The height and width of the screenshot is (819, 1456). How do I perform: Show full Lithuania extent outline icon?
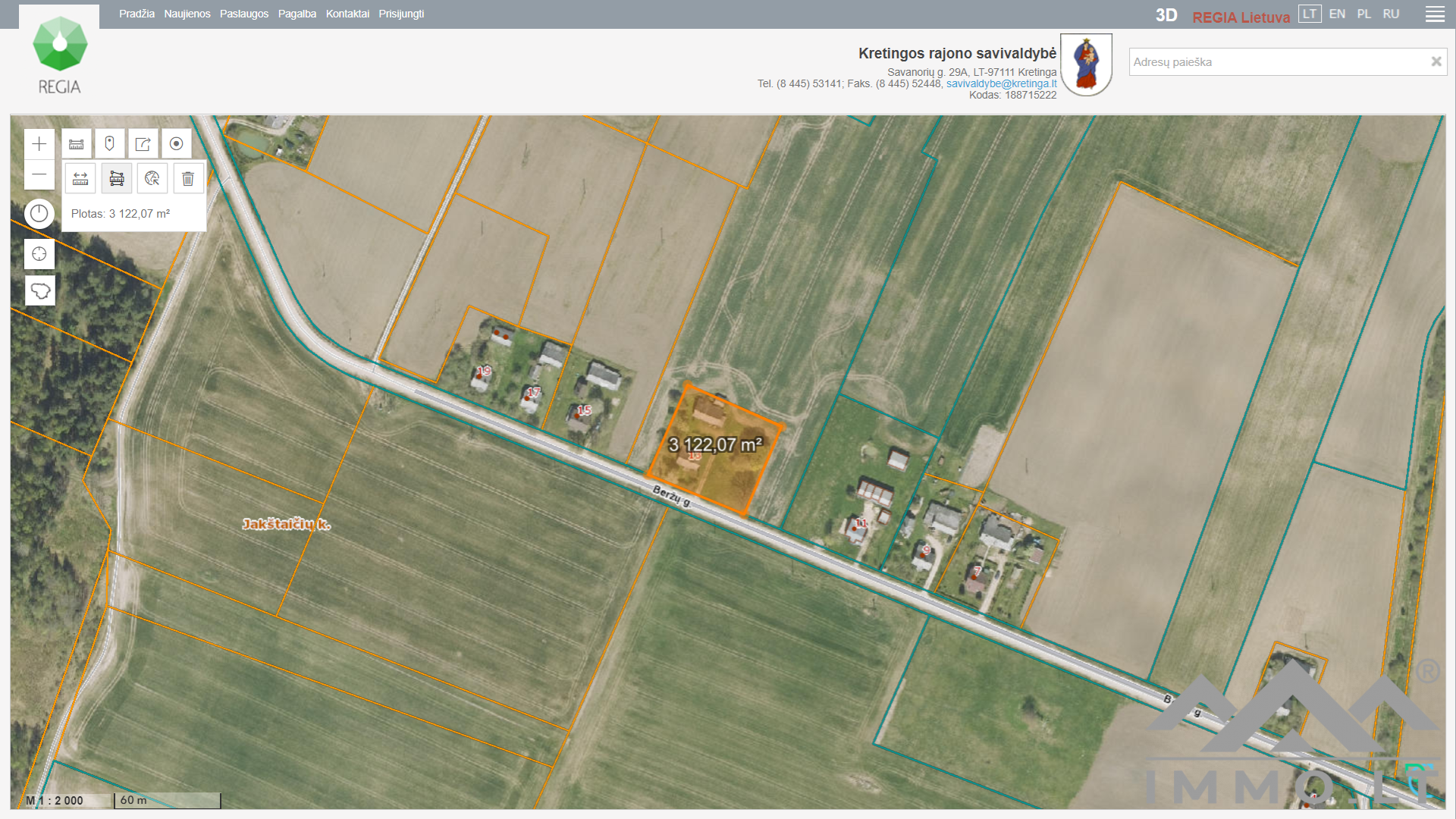tap(40, 290)
